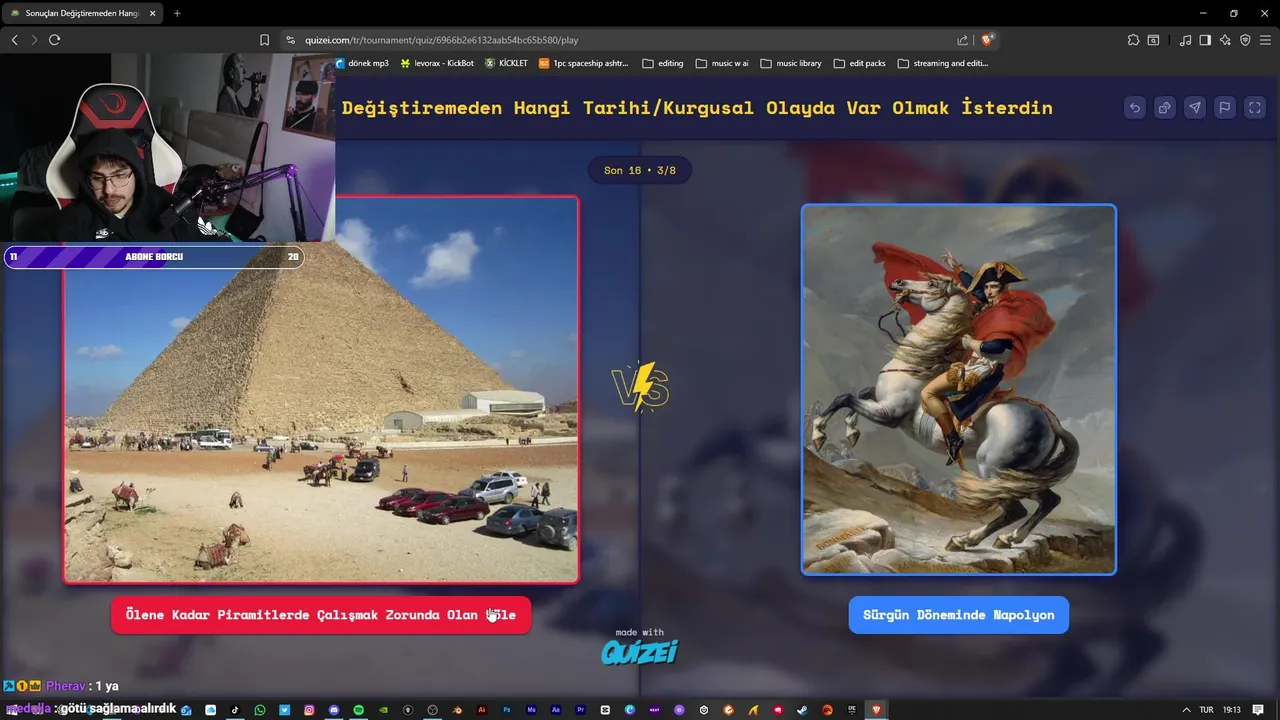Open the tab search window icon

[1153, 40]
